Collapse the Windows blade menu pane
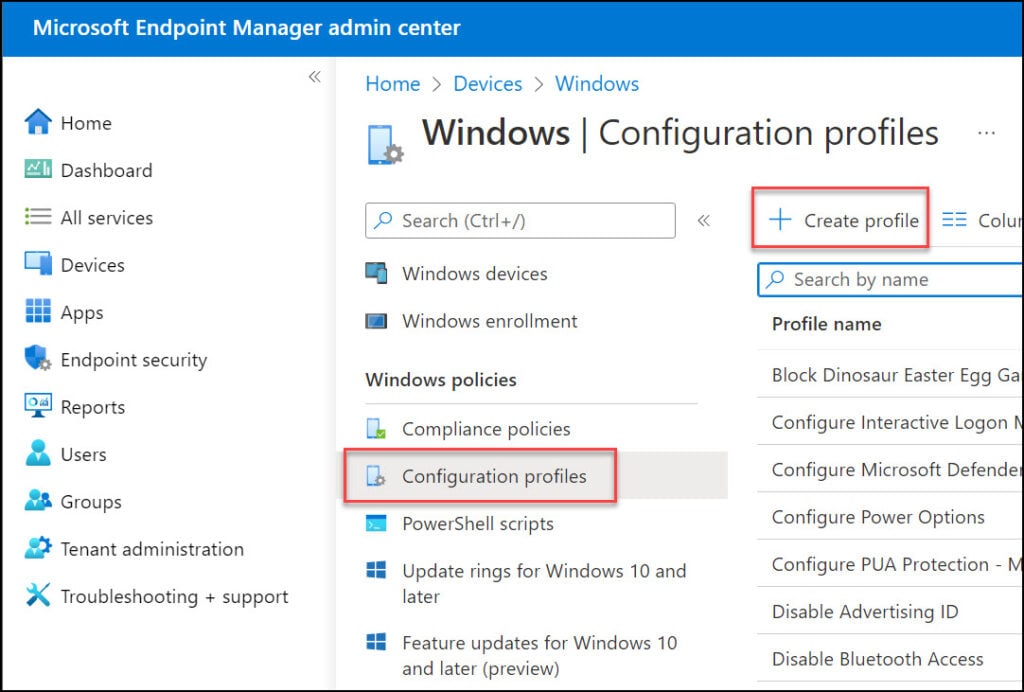Screen dimensions: 1024x692 [703, 220]
